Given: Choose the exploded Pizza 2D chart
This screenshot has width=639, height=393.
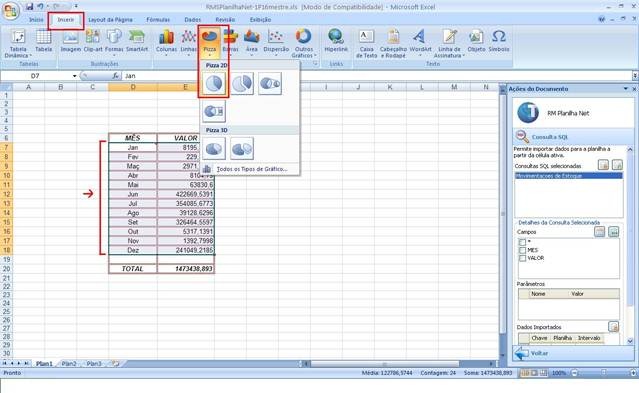Looking at the screenshot, I should coord(242,84).
